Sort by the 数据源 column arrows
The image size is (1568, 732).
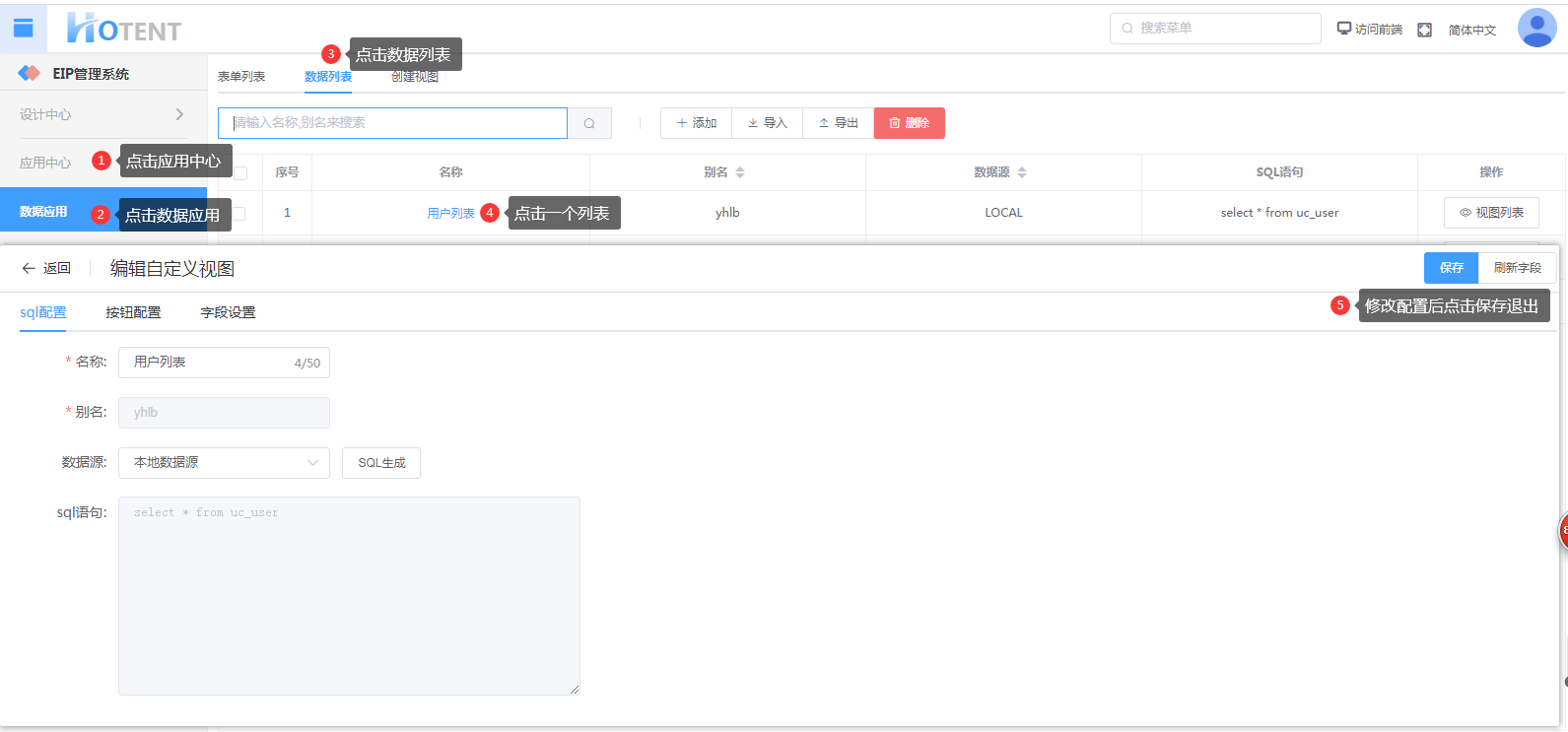(1022, 172)
